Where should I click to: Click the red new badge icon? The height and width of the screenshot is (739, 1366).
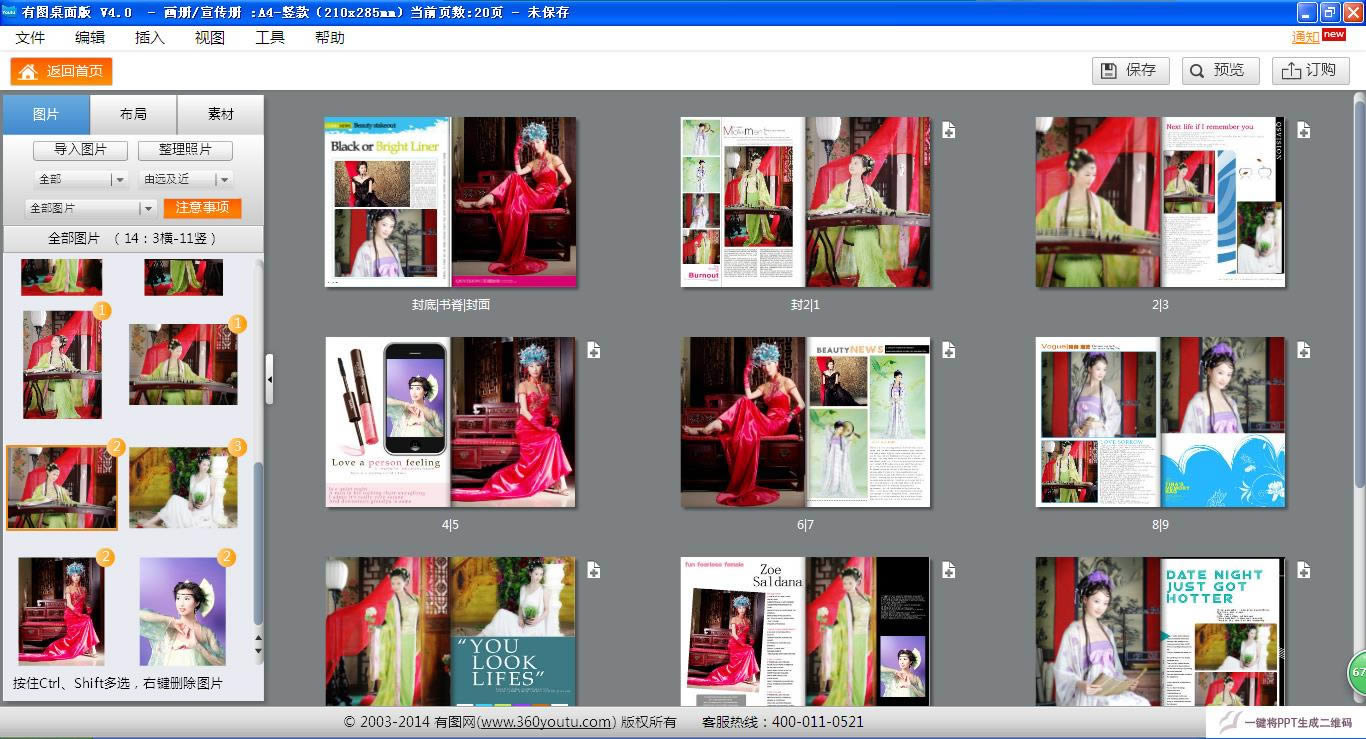(x=1334, y=34)
